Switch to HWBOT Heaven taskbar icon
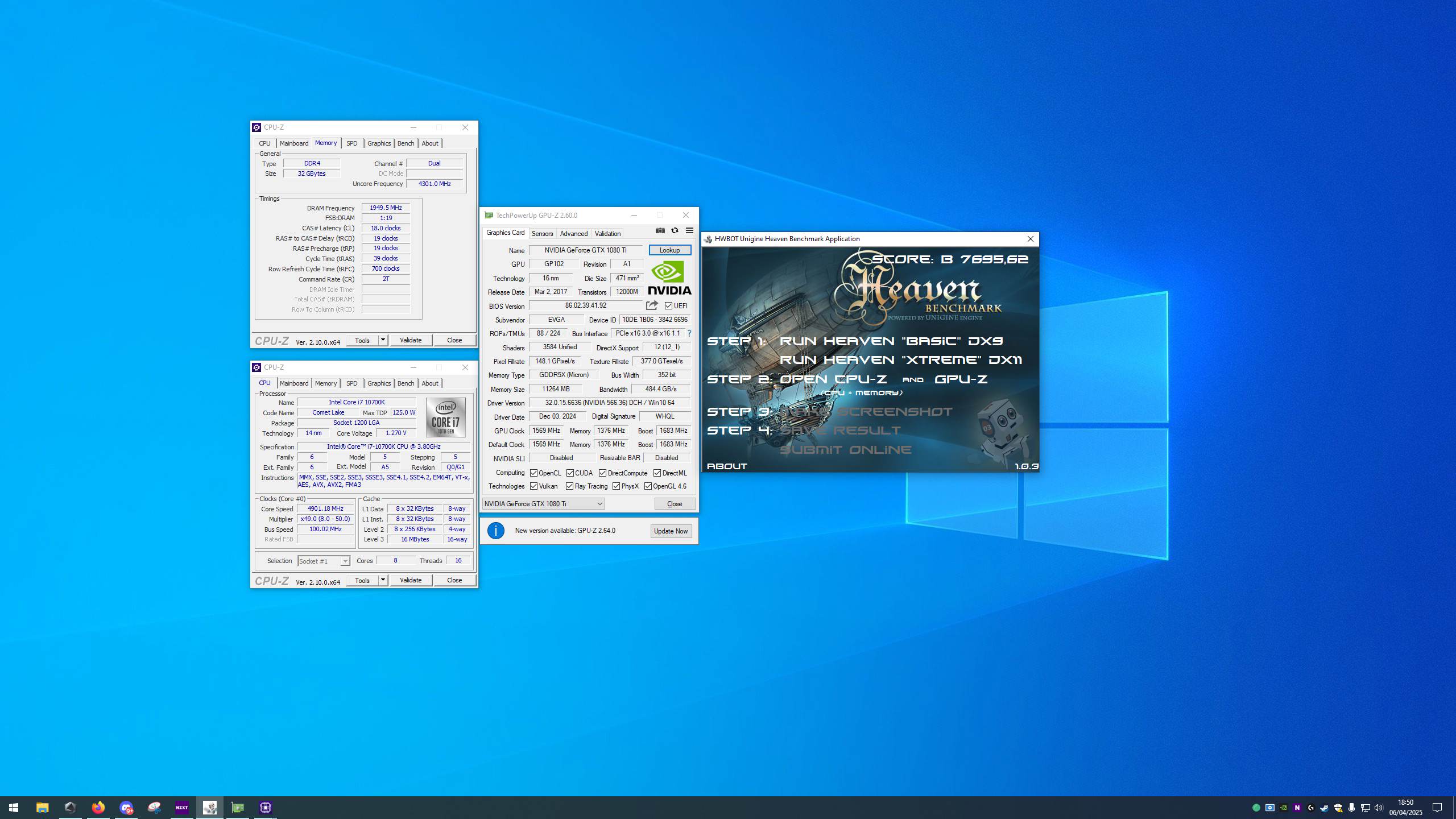Viewport: 1456px width, 819px height. click(x=210, y=808)
